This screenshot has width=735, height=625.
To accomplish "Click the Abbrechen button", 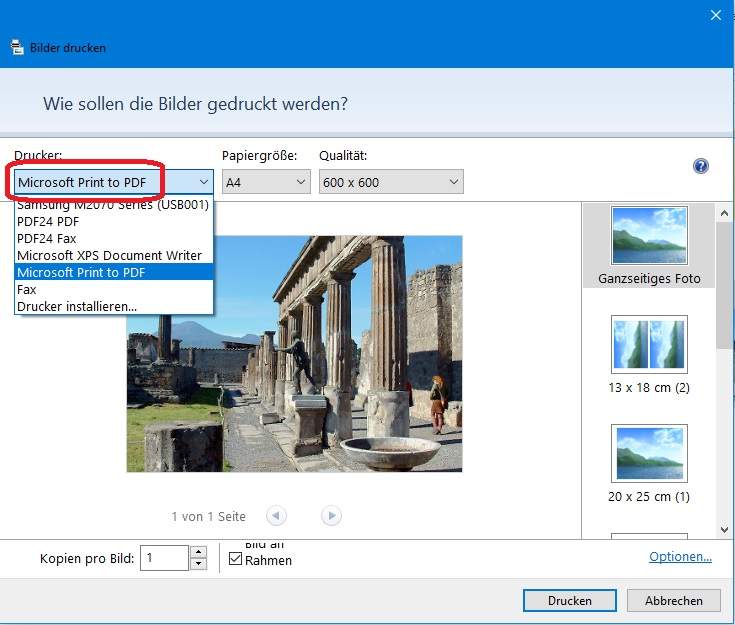I will (674, 601).
